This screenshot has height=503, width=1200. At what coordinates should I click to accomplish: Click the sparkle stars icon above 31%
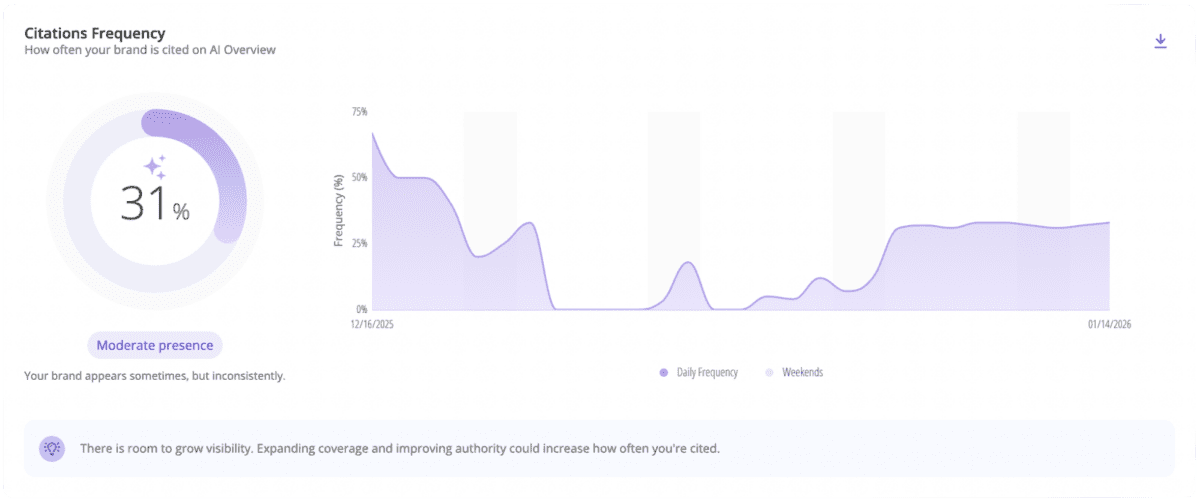tap(155, 167)
